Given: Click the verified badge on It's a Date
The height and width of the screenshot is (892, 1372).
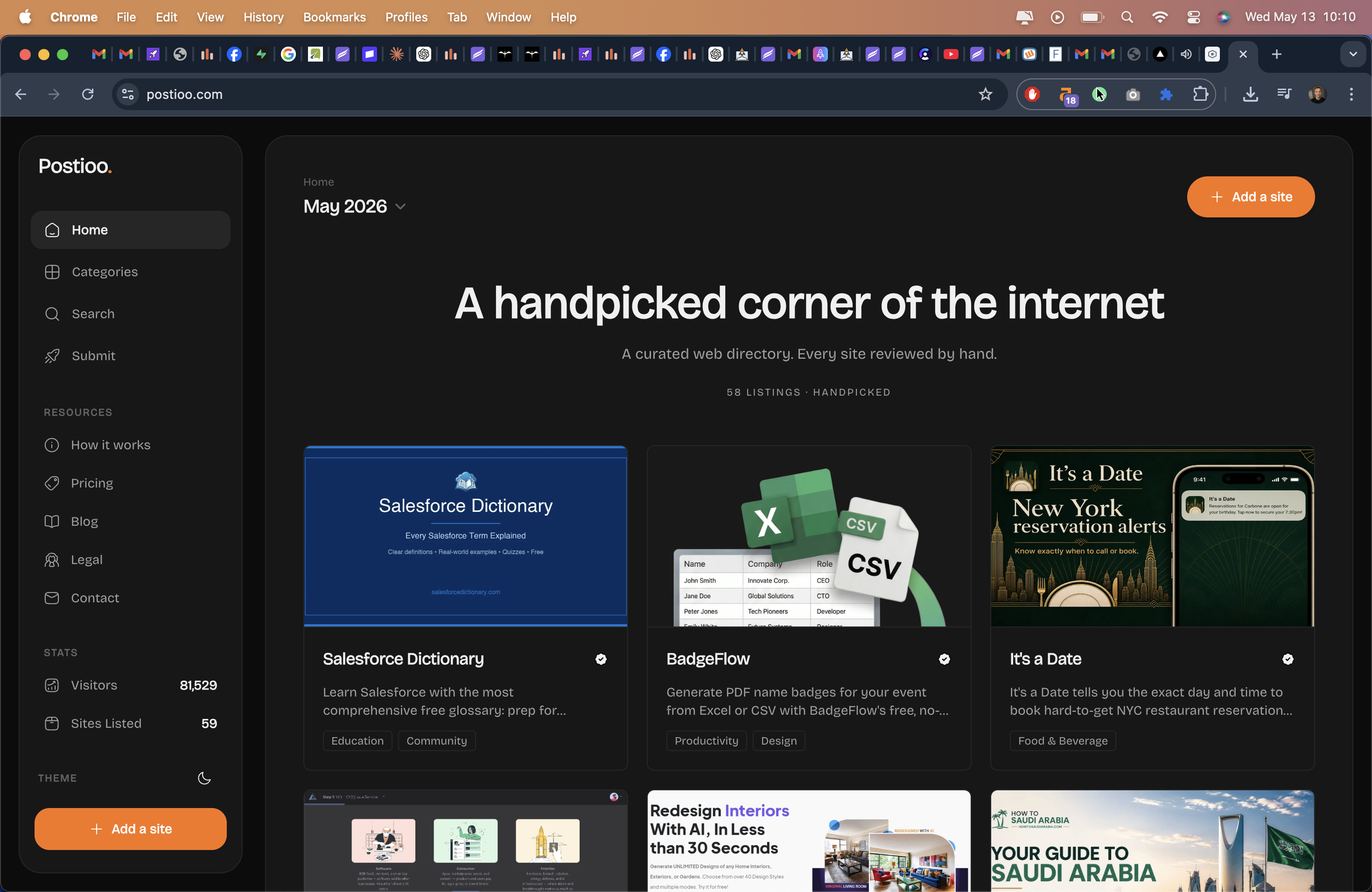Looking at the screenshot, I should point(1288,659).
